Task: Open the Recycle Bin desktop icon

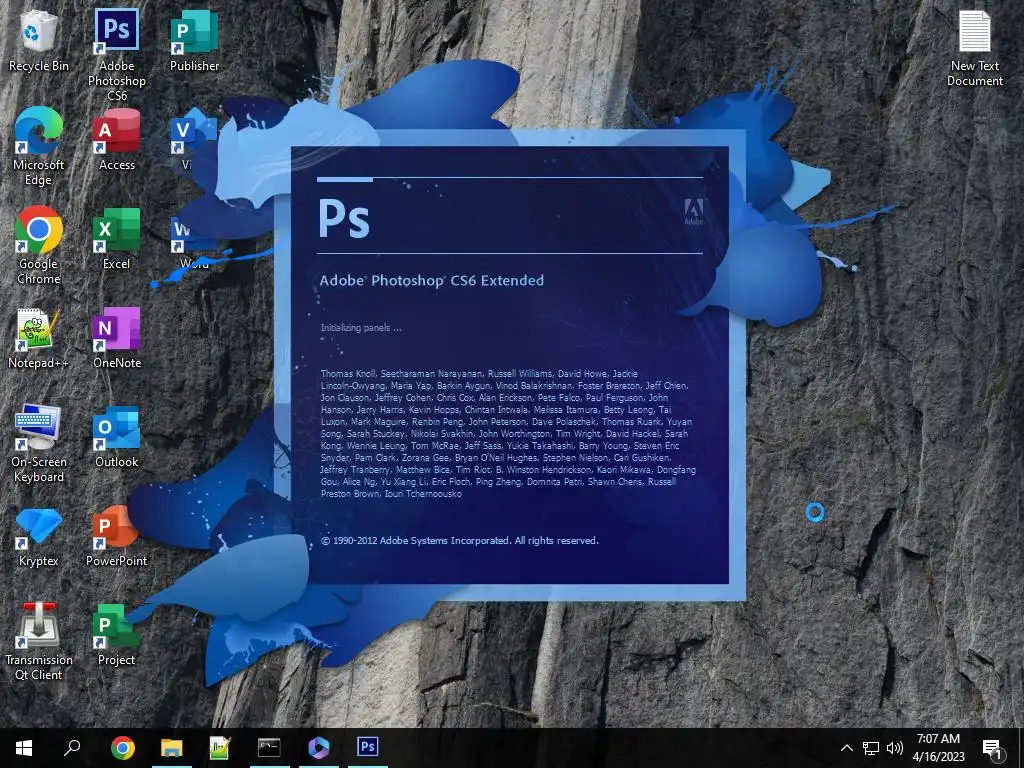Action: (39, 40)
